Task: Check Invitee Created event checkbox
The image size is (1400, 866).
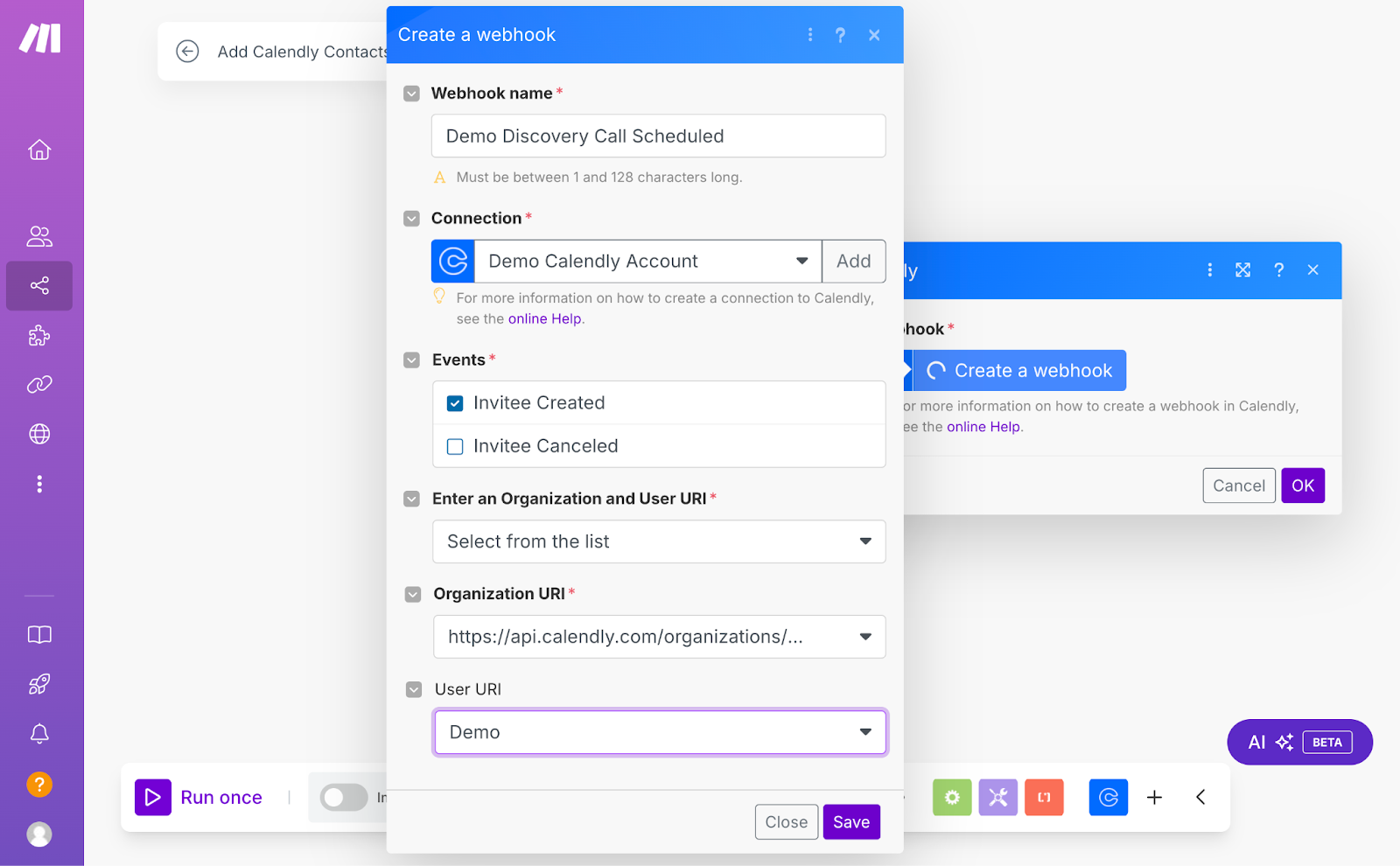Action: [455, 403]
